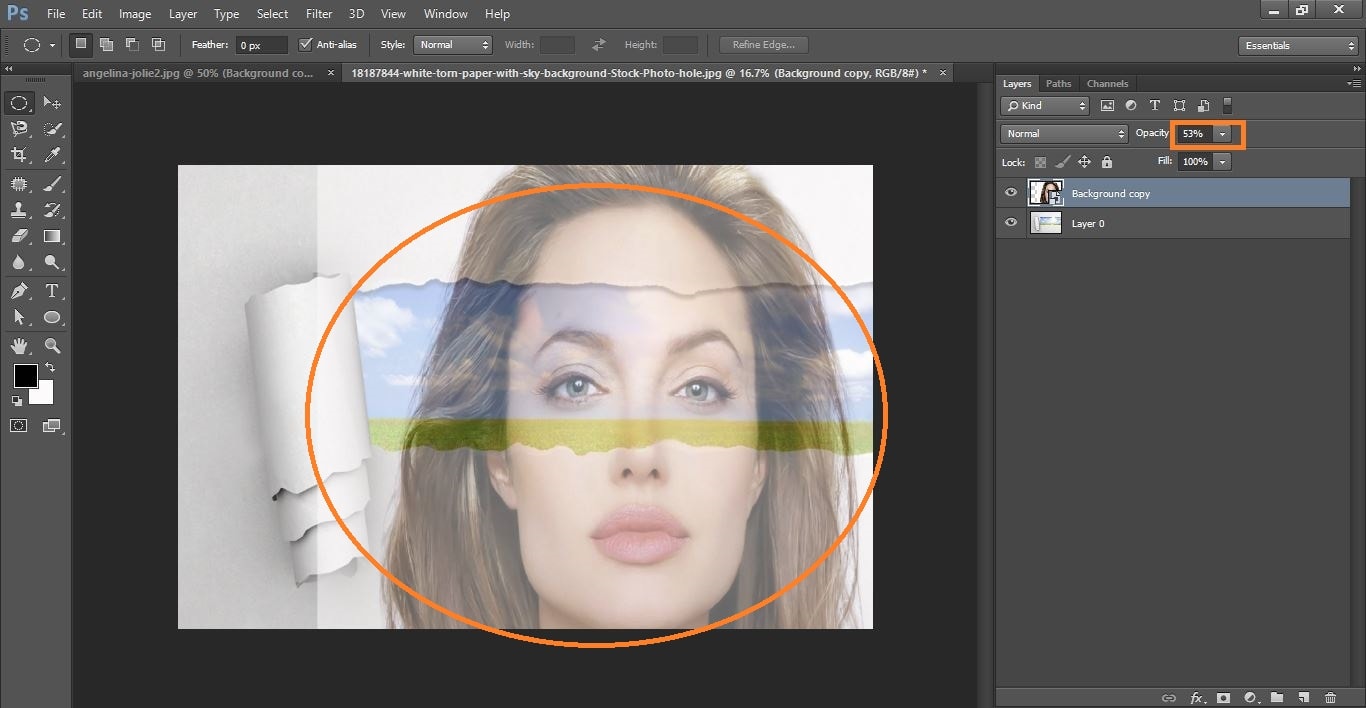Viewport: 1366px width, 708px height.
Task: Select the Zoom tool
Action: click(x=52, y=346)
